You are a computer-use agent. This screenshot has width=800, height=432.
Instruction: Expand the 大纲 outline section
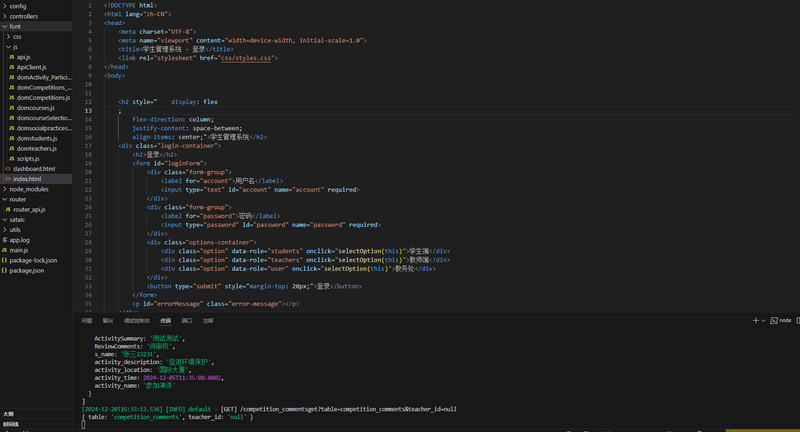pyautogui.click(x=9, y=414)
